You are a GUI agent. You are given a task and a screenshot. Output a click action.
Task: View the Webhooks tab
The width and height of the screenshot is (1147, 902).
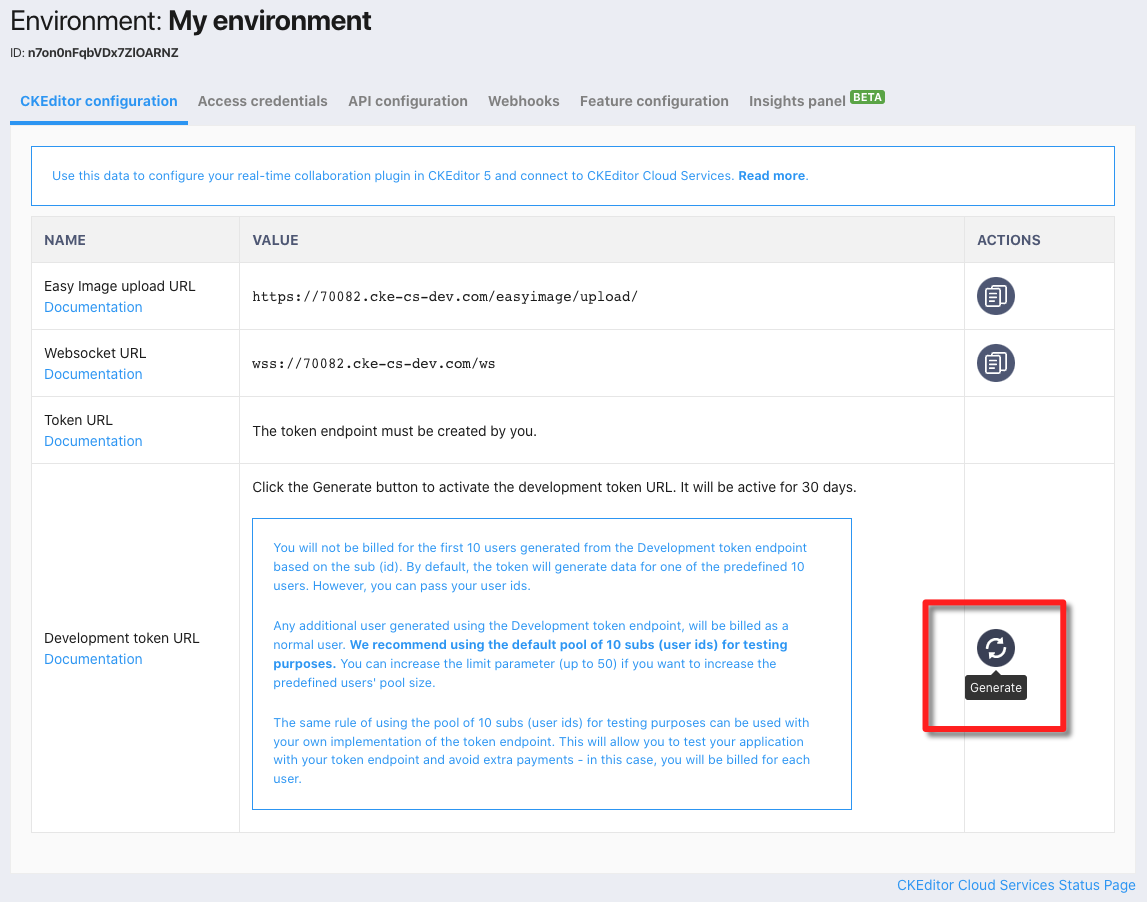[523, 101]
